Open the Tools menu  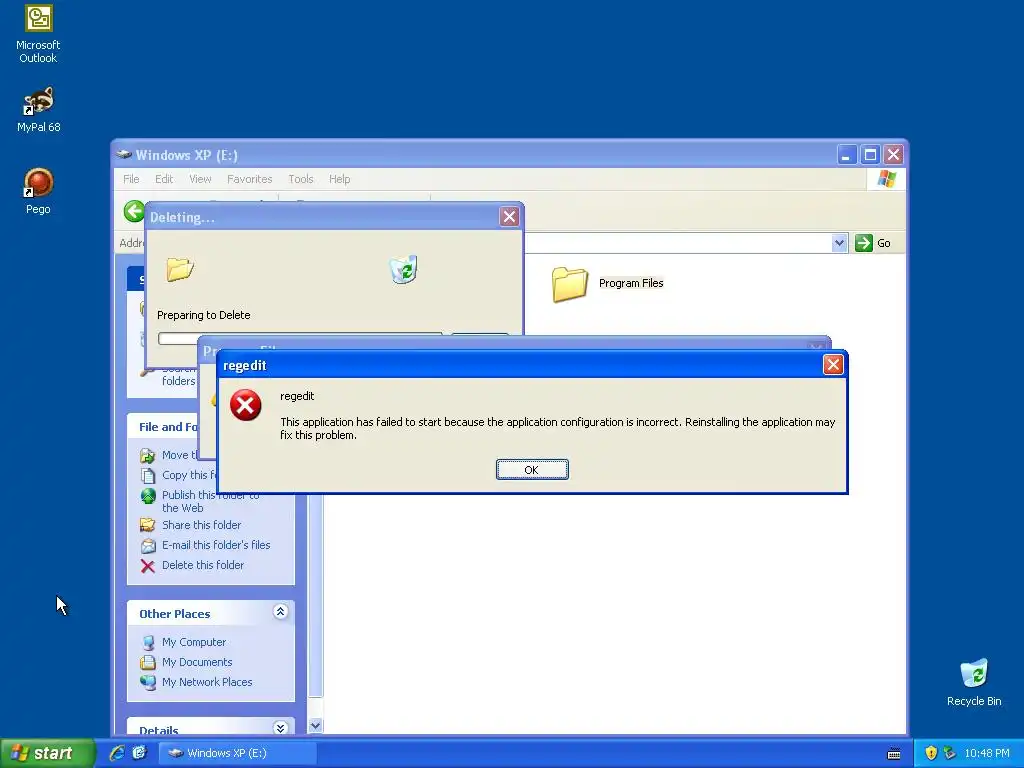coord(300,179)
